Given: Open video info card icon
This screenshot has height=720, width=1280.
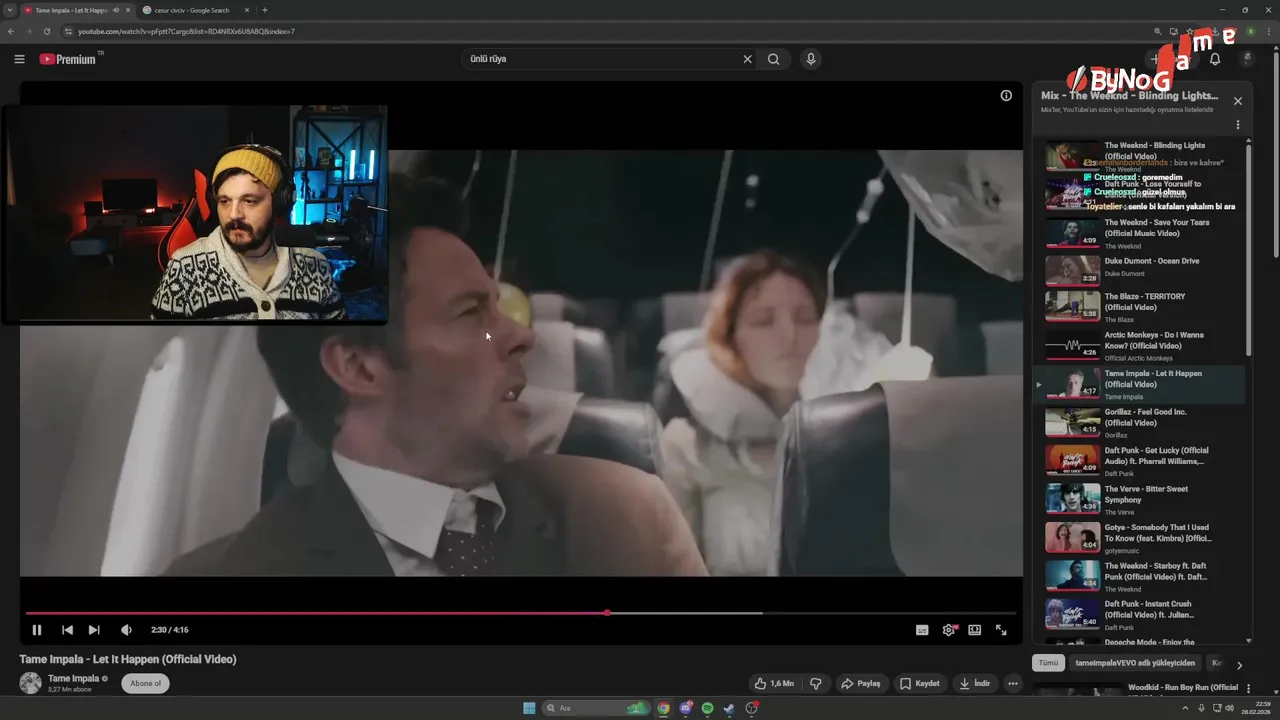Looking at the screenshot, I should pyautogui.click(x=1006, y=96).
